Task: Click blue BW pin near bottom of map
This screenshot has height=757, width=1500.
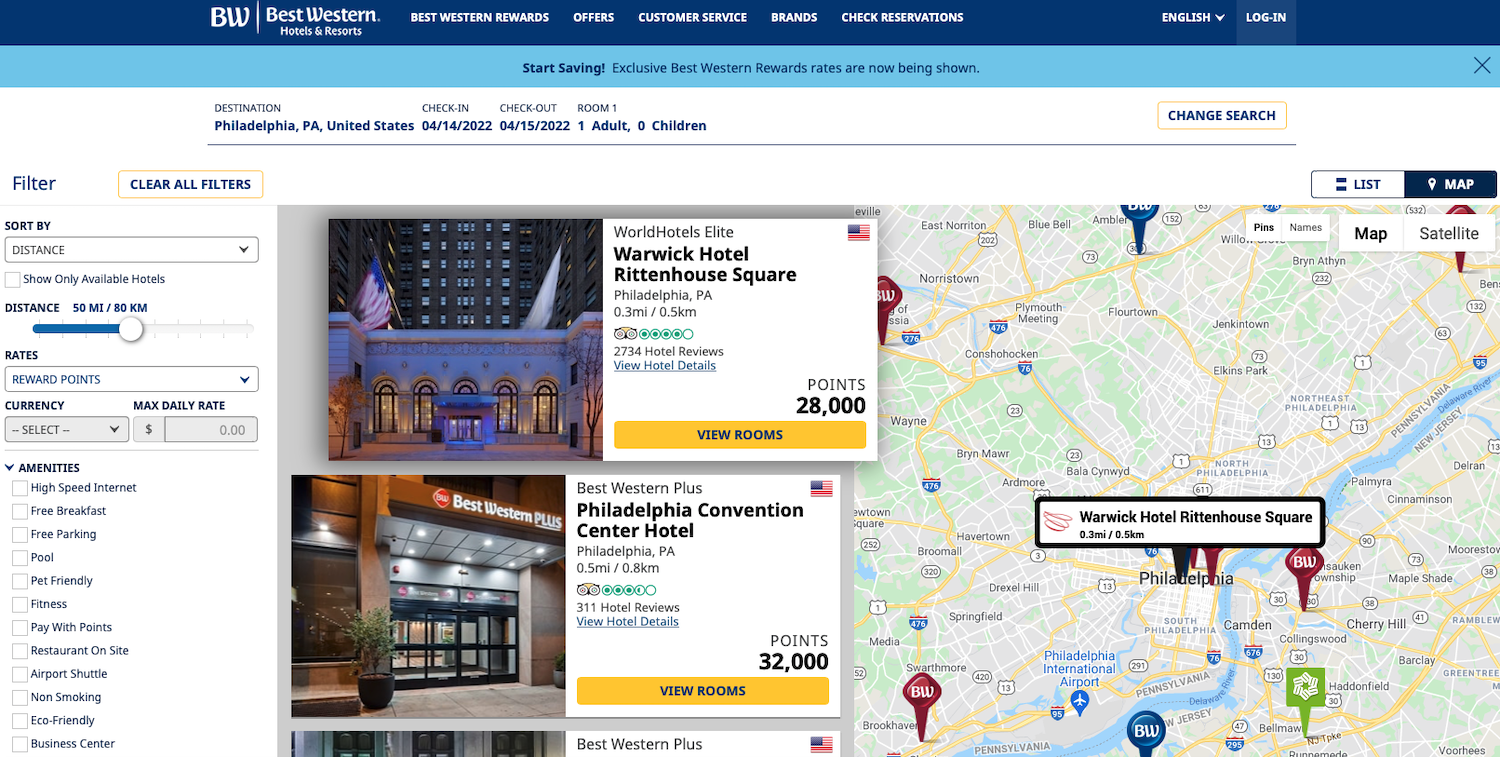Action: point(1146,731)
